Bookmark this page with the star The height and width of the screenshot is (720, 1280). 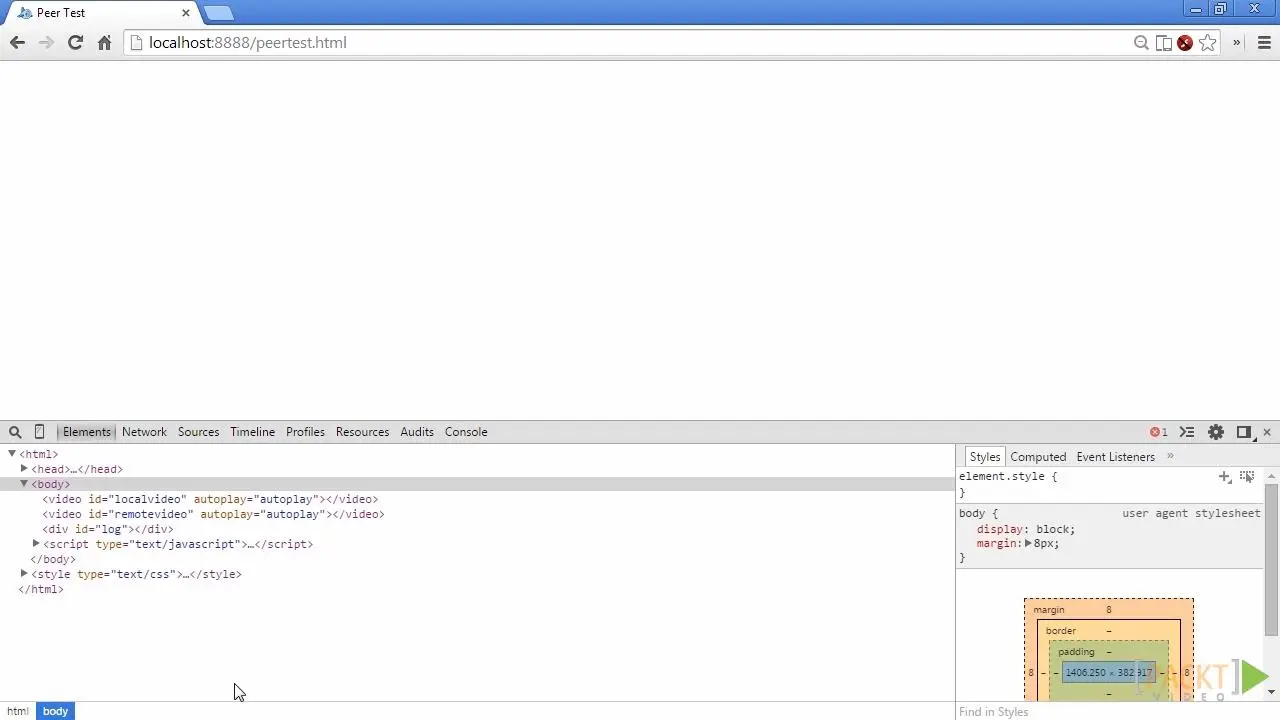(1207, 42)
